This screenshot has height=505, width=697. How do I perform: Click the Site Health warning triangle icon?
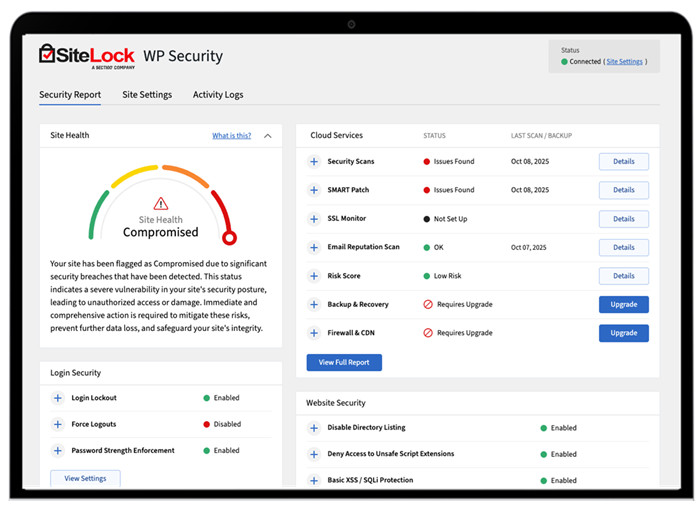coord(160,204)
